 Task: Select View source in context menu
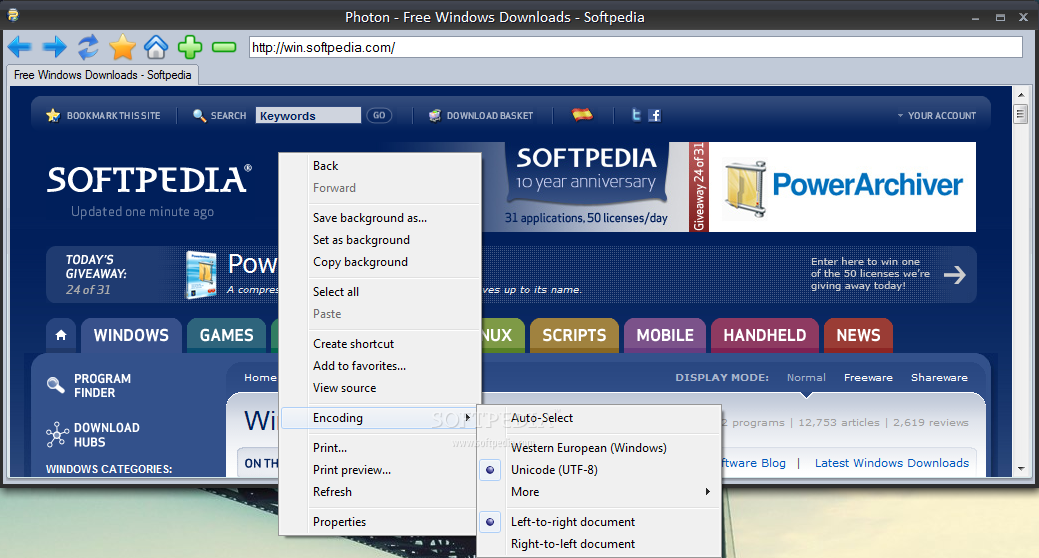coord(380,388)
